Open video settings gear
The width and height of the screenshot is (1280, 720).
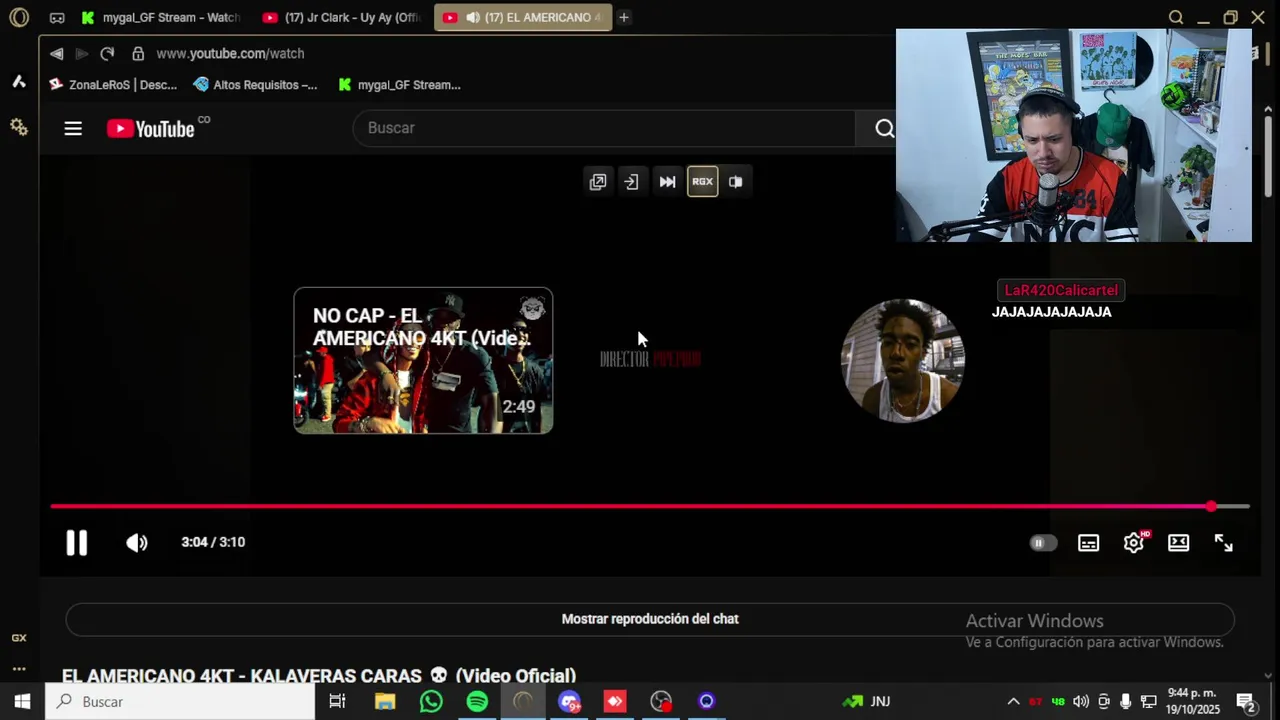pyautogui.click(x=1134, y=542)
